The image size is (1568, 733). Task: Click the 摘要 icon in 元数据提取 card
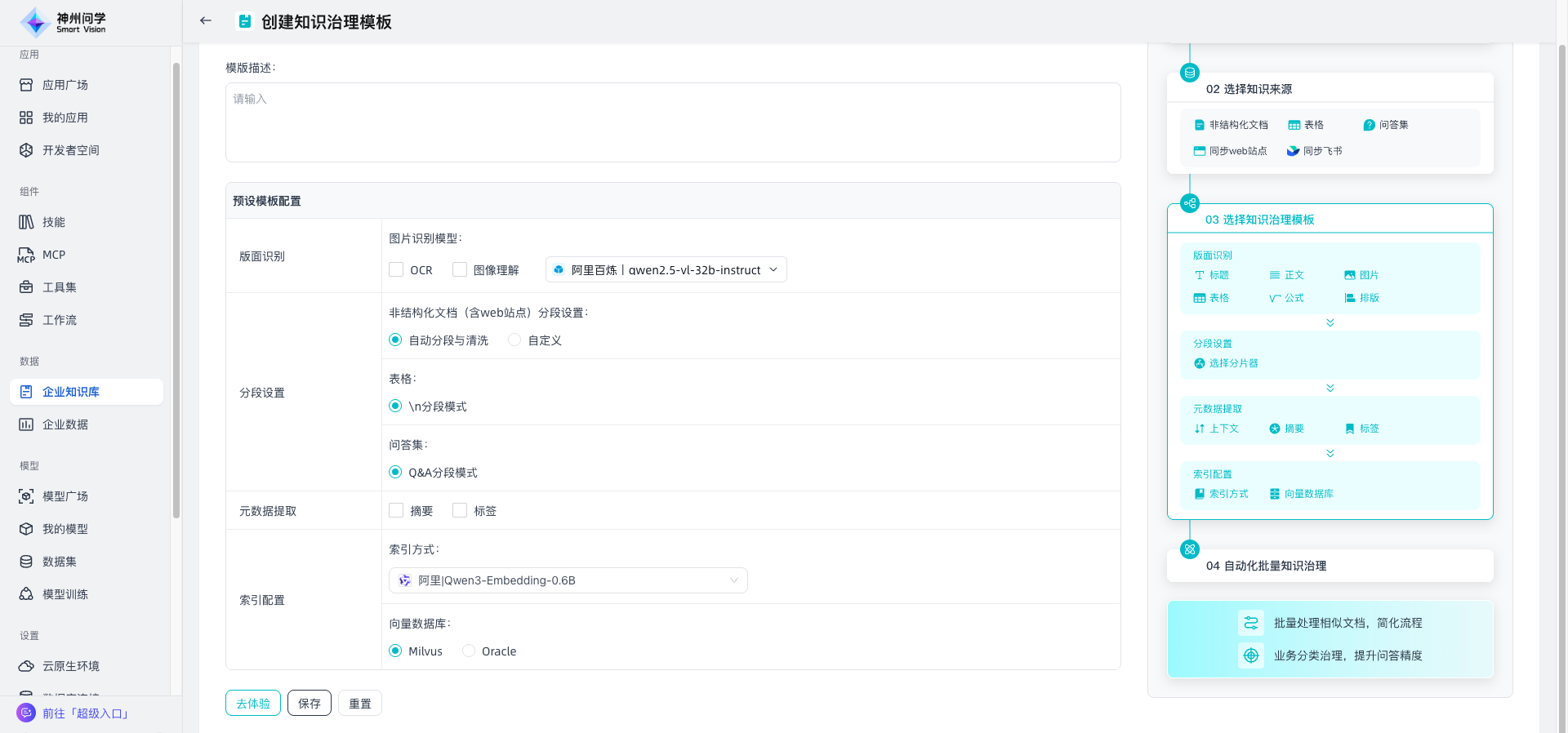click(1275, 429)
